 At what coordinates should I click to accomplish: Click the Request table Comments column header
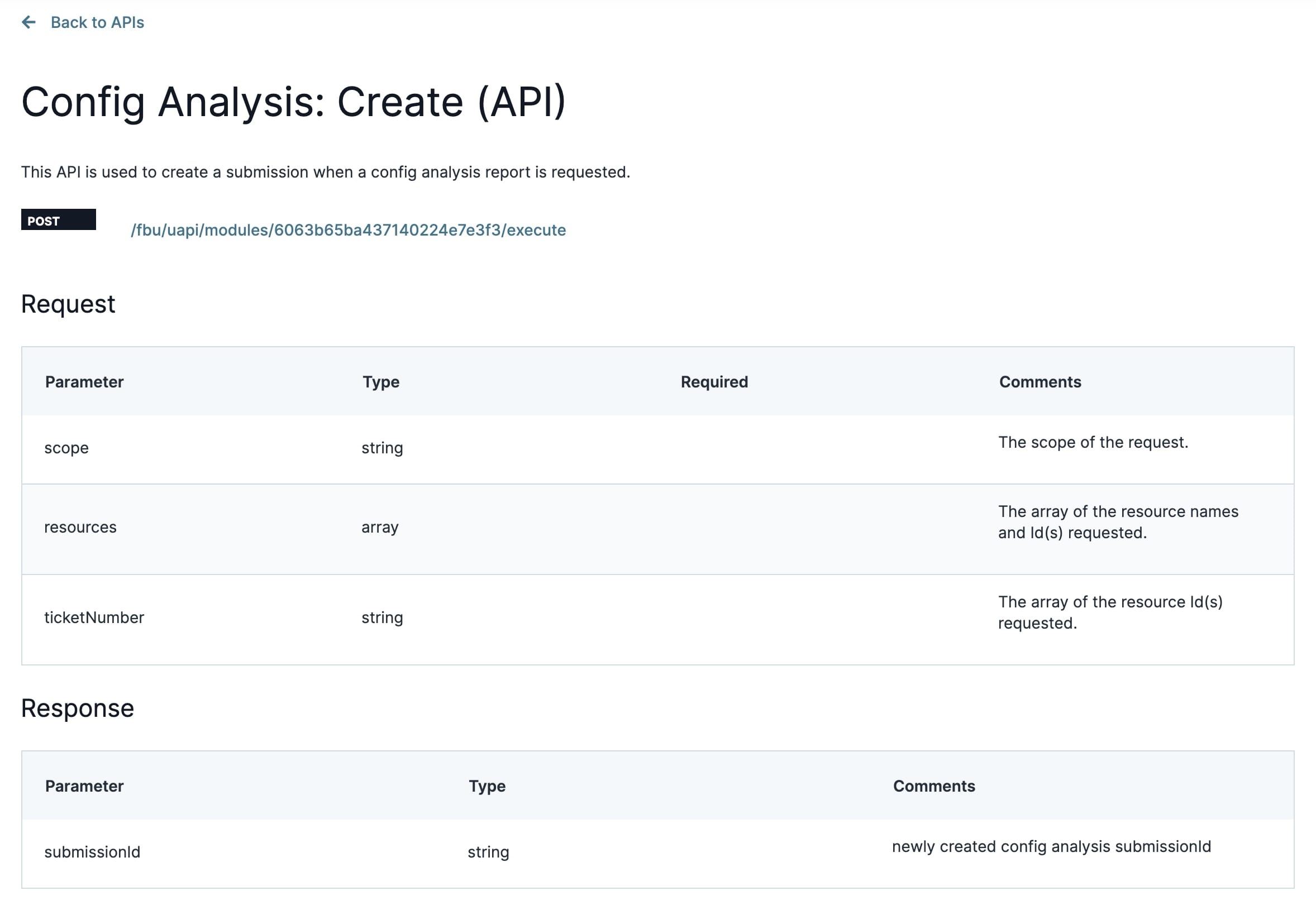1040,382
